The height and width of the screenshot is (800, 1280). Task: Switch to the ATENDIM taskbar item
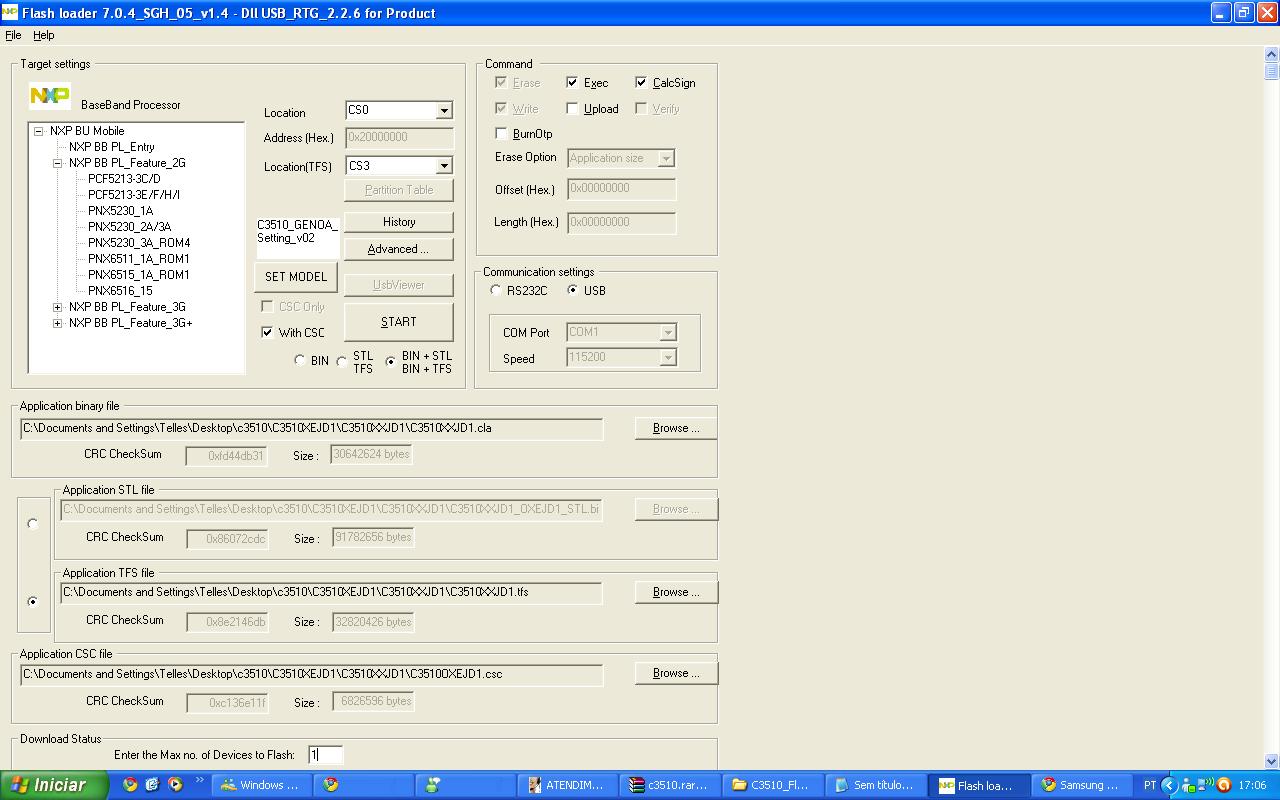pyautogui.click(x=568, y=785)
